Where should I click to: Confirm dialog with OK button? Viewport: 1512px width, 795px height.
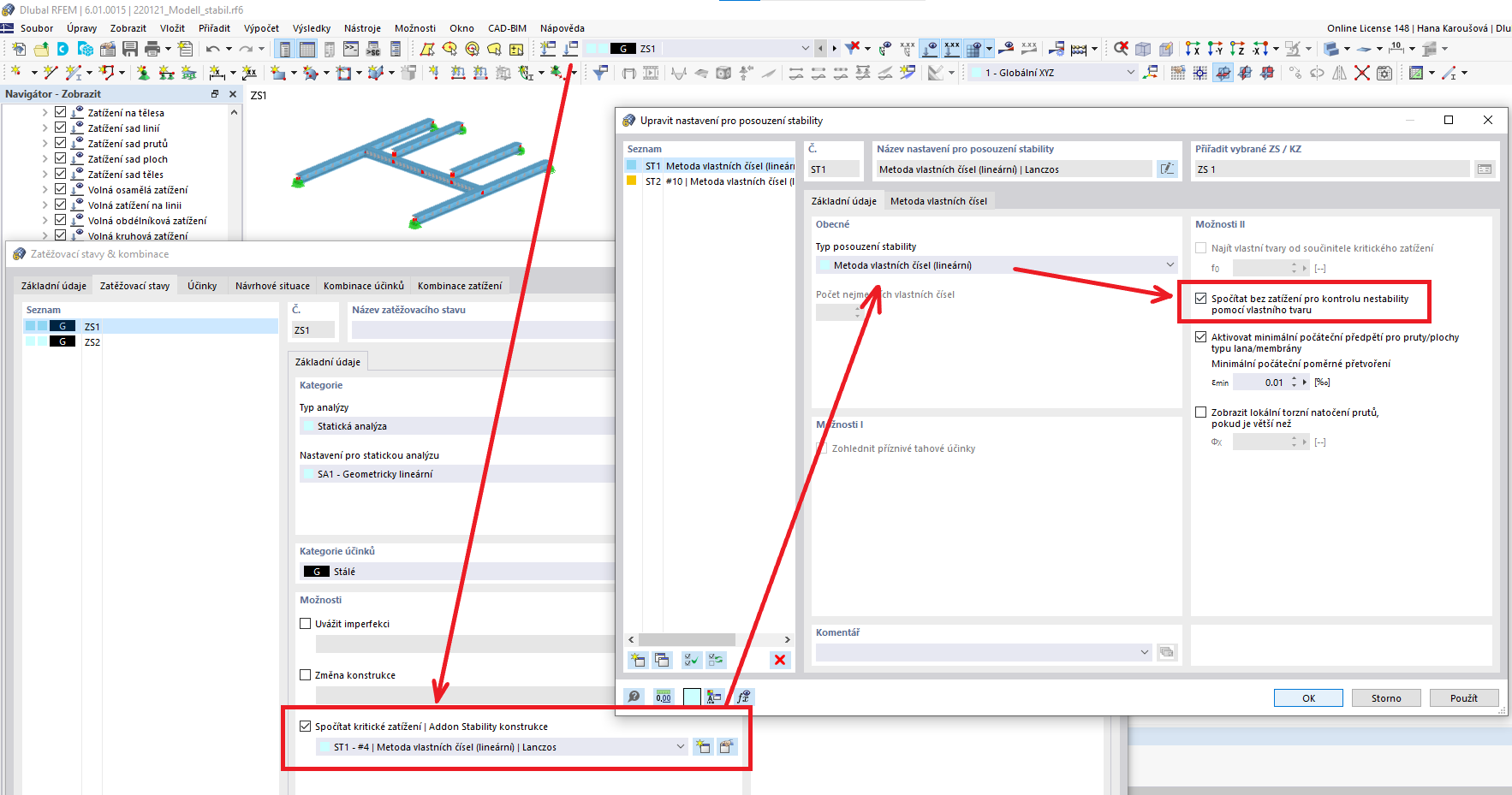coord(1308,697)
